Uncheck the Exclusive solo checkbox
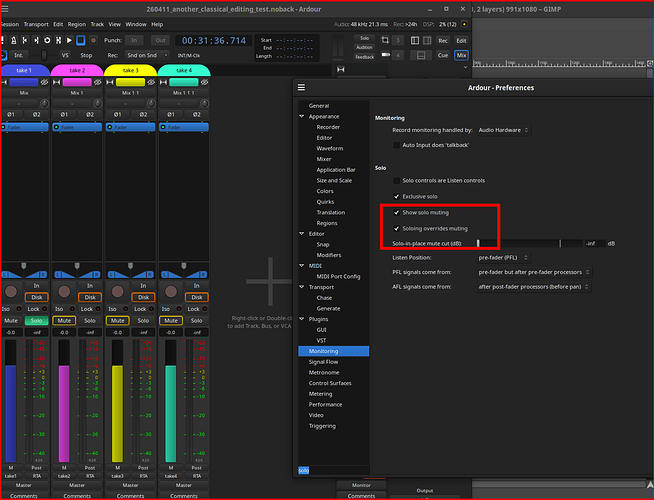654x500 pixels. tap(397, 196)
